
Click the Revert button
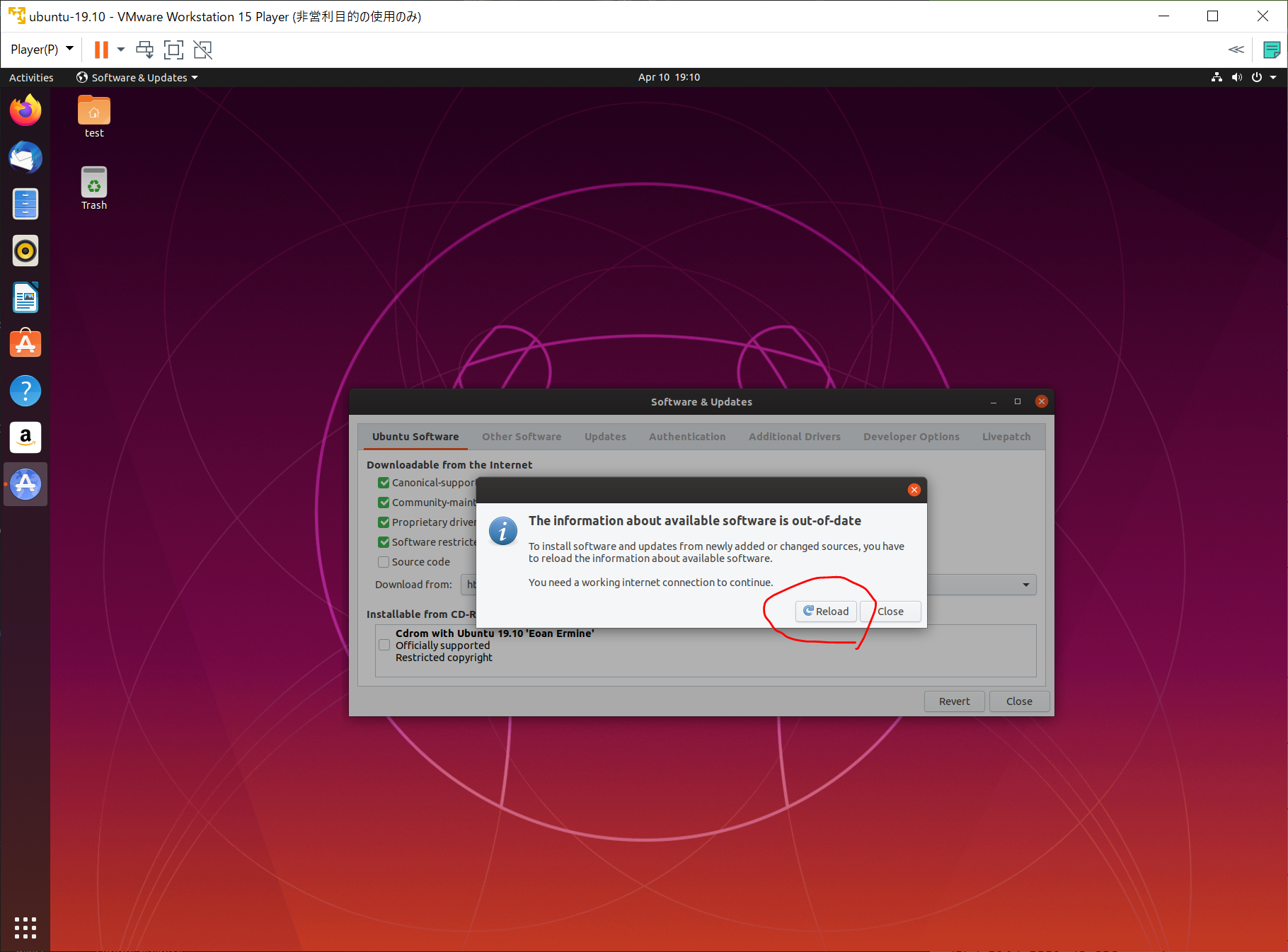[x=954, y=701]
